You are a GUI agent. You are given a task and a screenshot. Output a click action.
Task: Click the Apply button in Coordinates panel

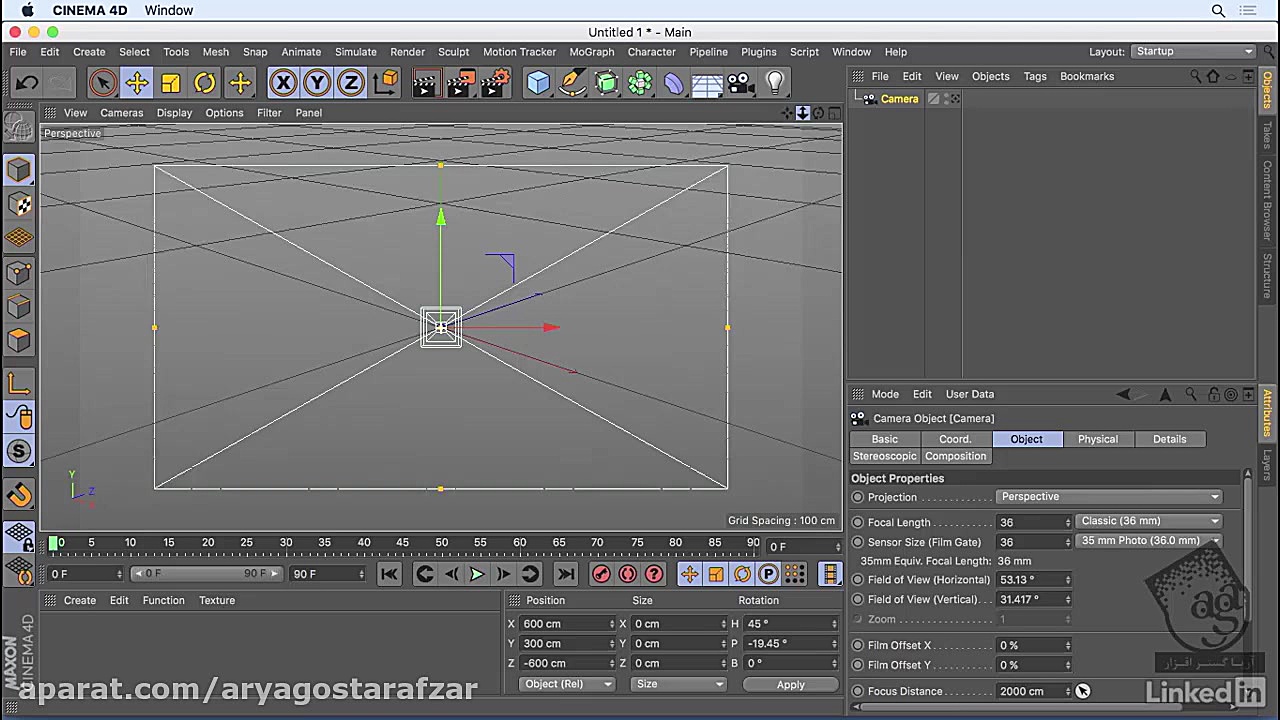pos(790,684)
